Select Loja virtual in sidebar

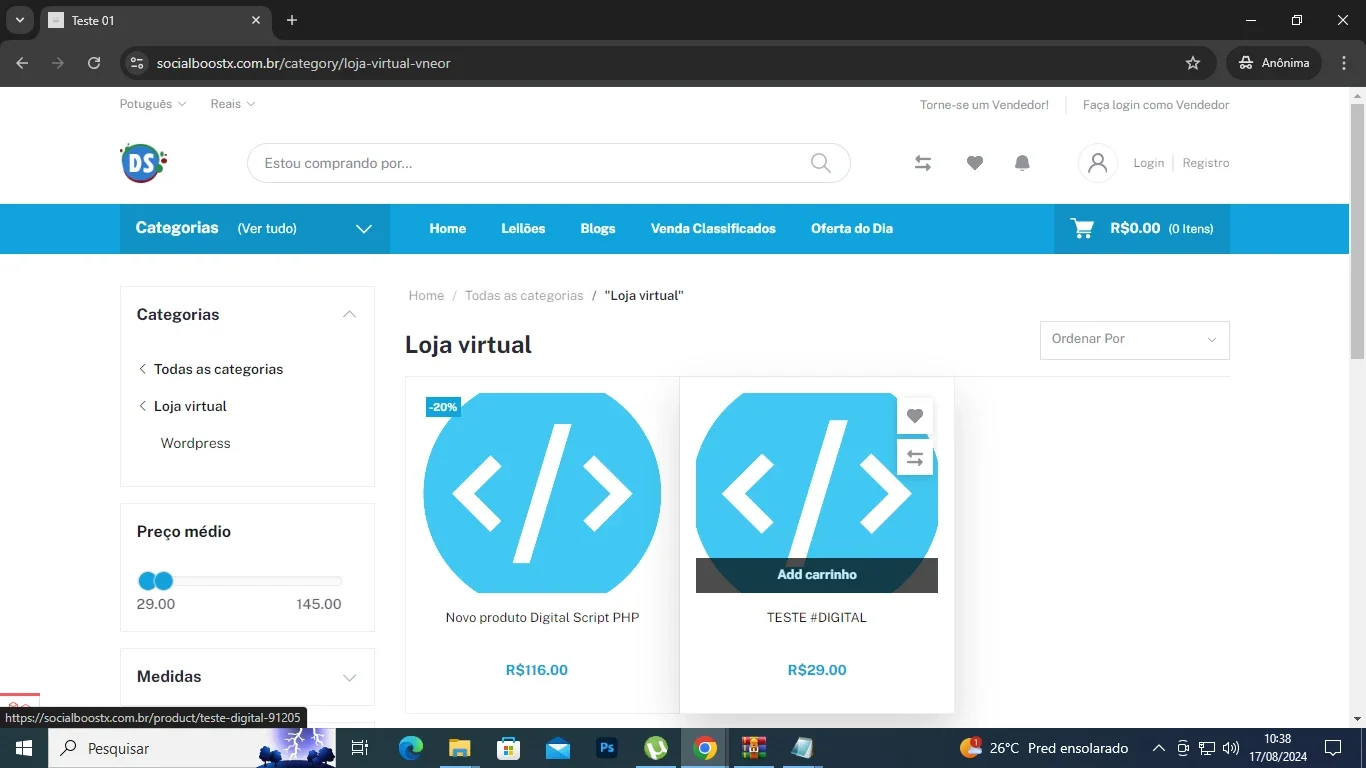tap(190, 406)
